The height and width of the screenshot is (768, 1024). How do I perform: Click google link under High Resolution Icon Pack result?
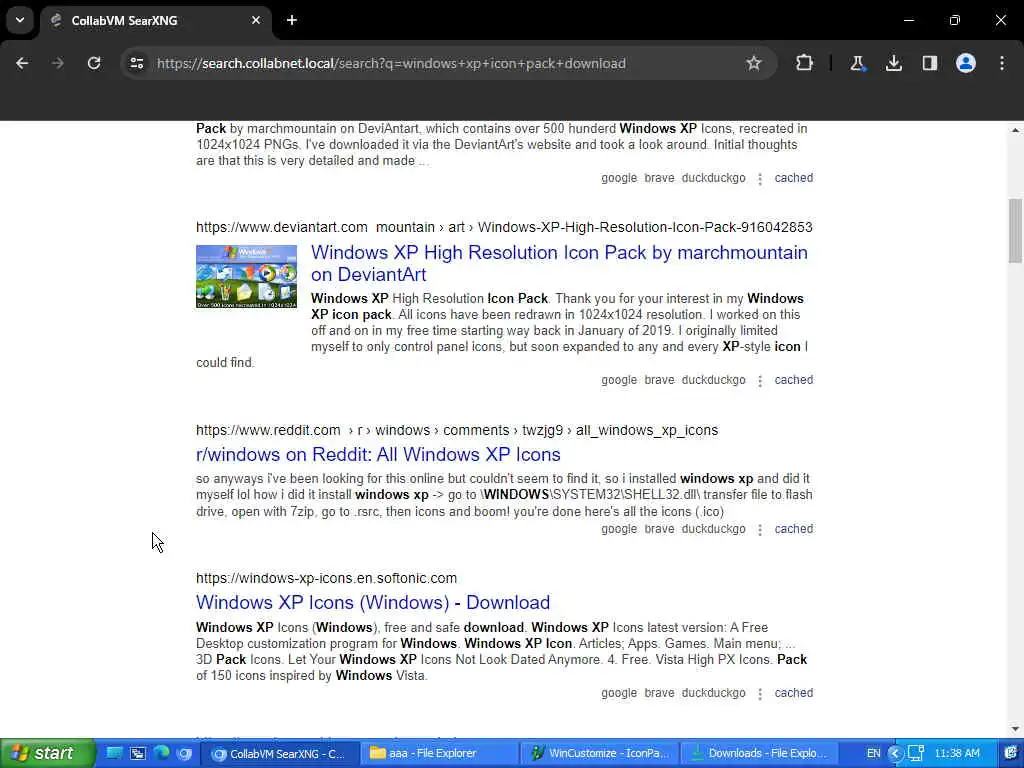coord(618,379)
